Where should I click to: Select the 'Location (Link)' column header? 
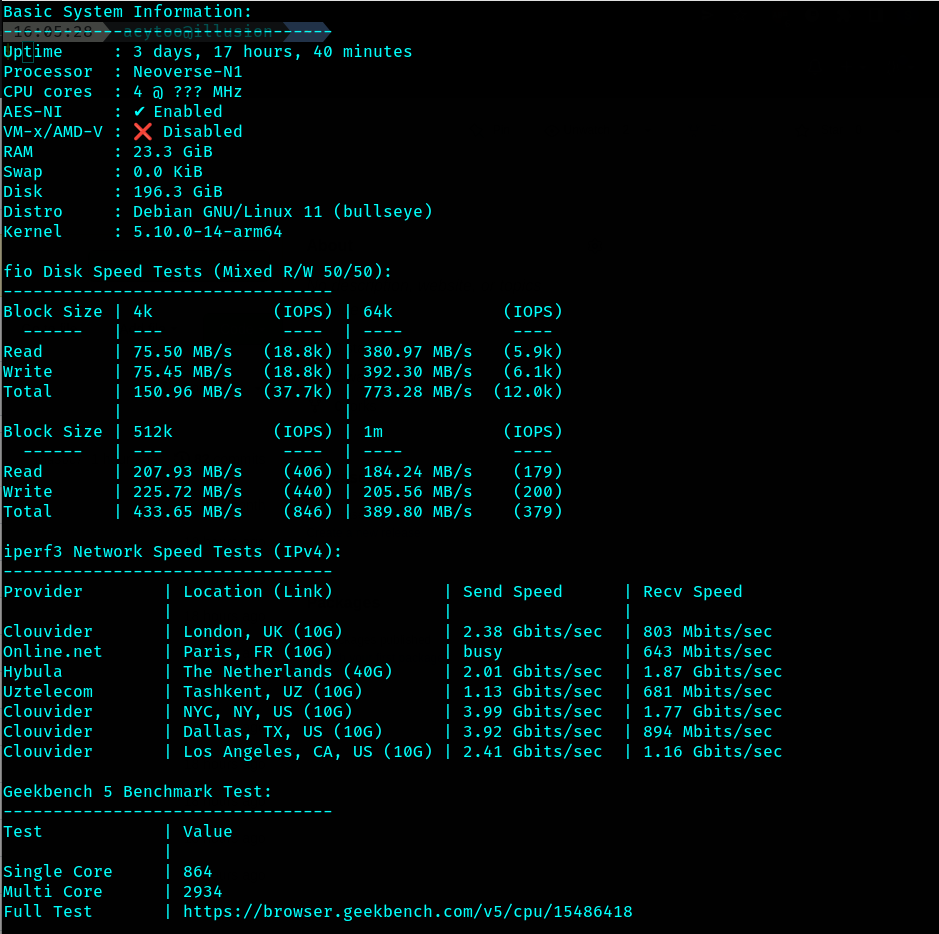tap(258, 592)
